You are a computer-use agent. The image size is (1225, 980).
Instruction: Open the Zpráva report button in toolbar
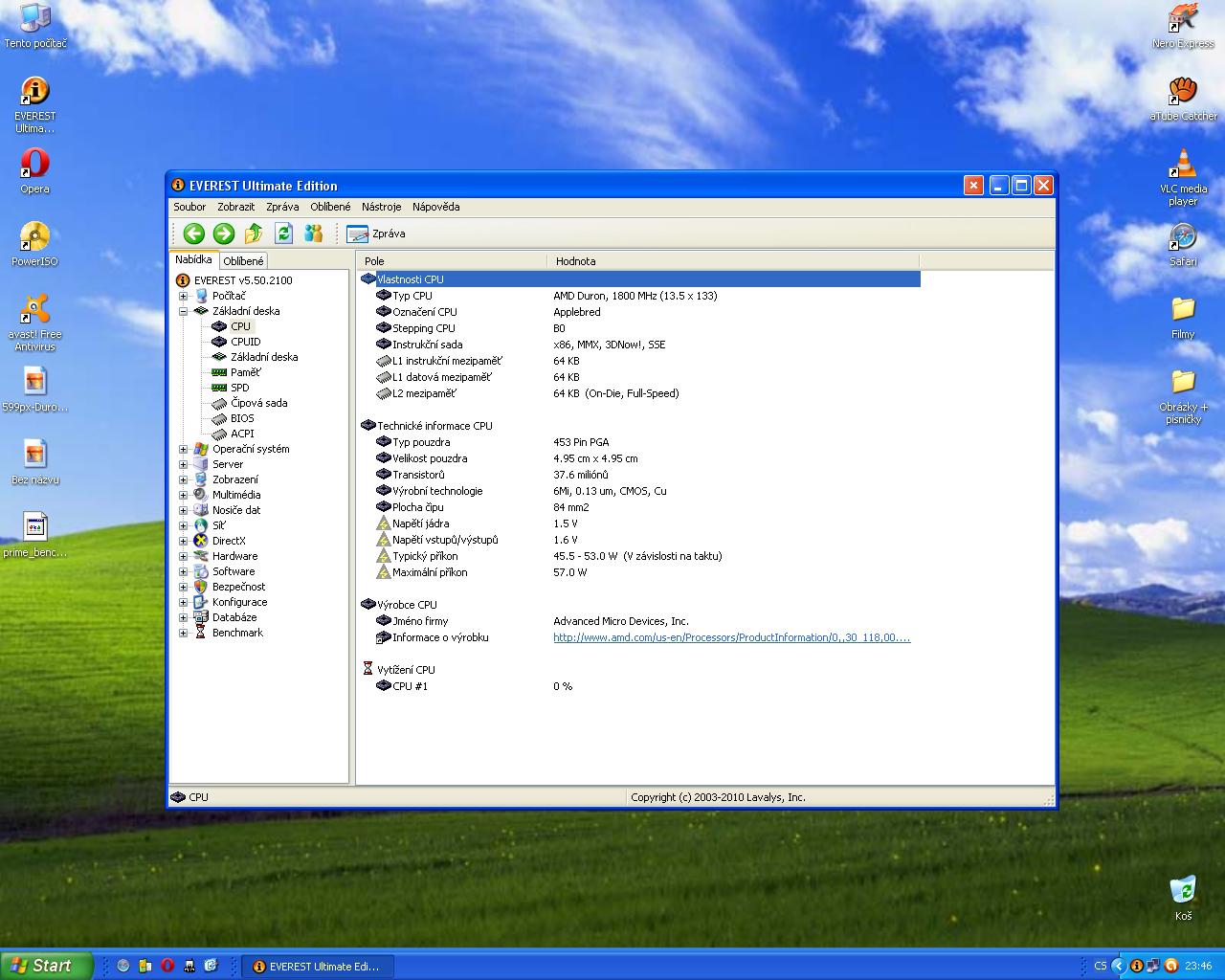coord(376,234)
